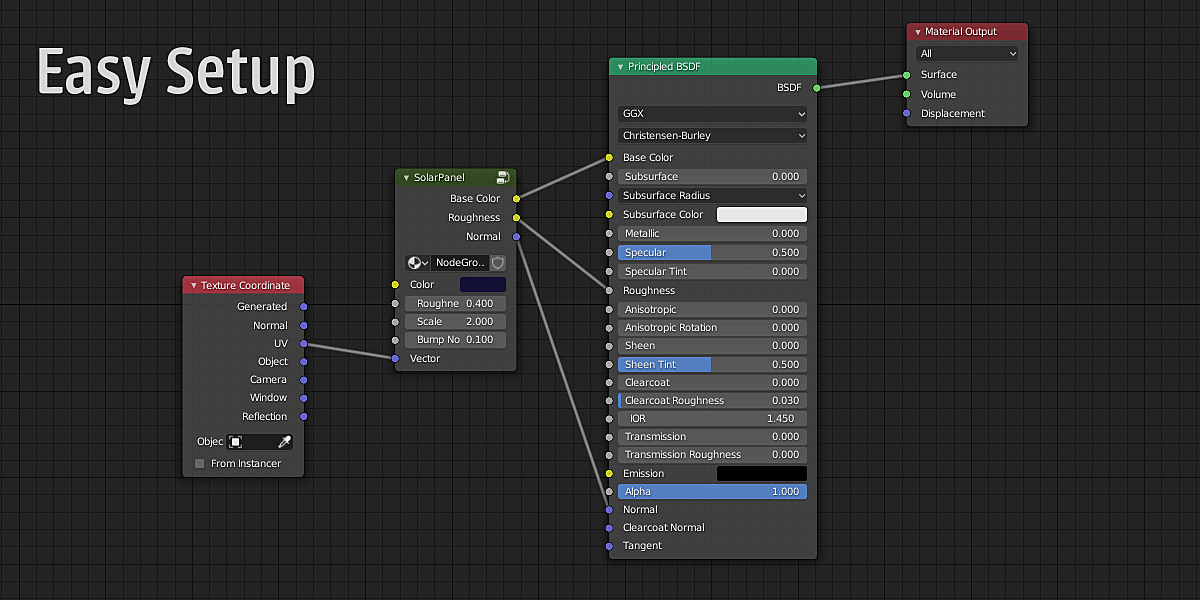This screenshot has height=600, width=1200.
Task: Click the SolarPanel Color swatch
Action: point(482,285)
